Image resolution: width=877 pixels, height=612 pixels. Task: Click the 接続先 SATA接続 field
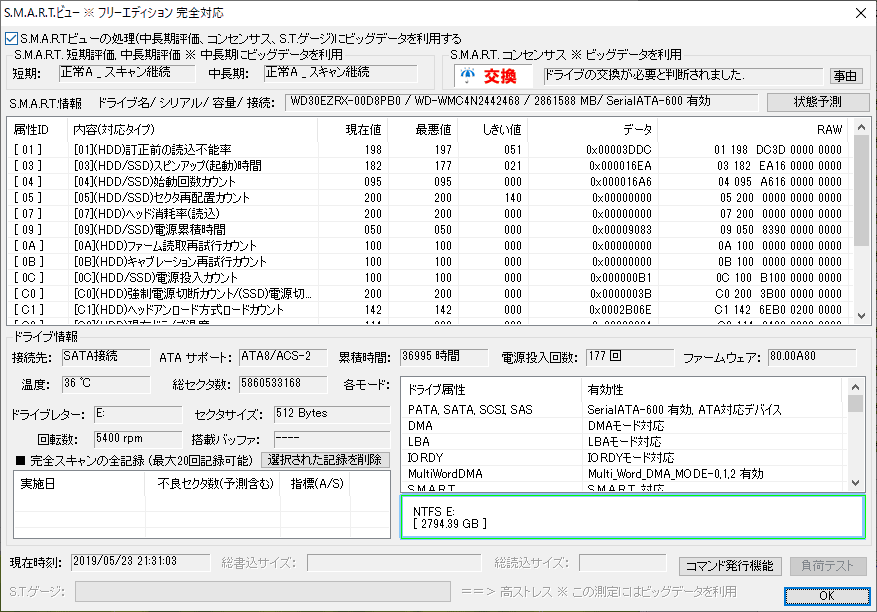(x=106, y=357)
